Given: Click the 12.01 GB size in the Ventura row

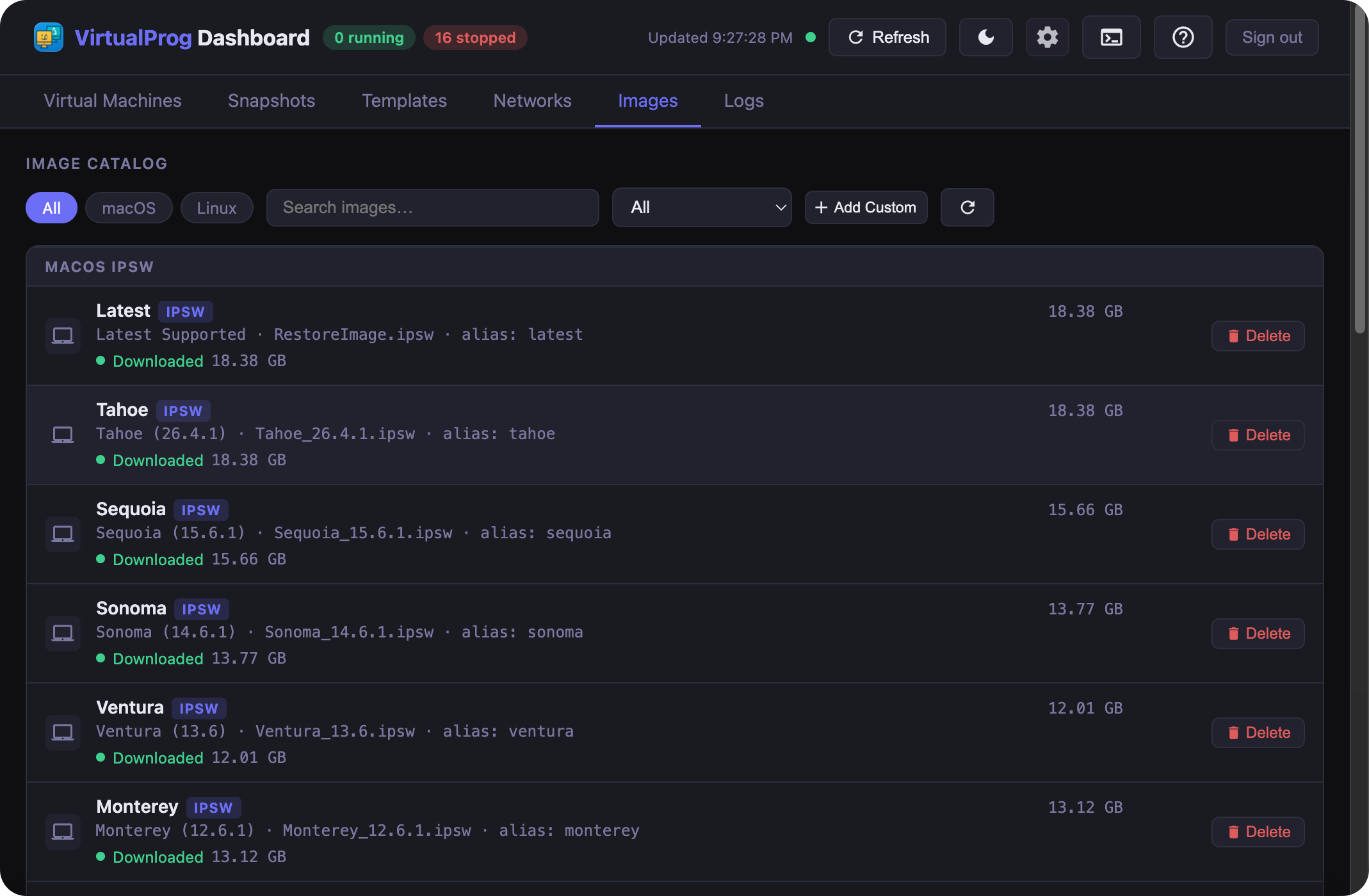Looking at the screenshot, I should (x=1085, y=708).
